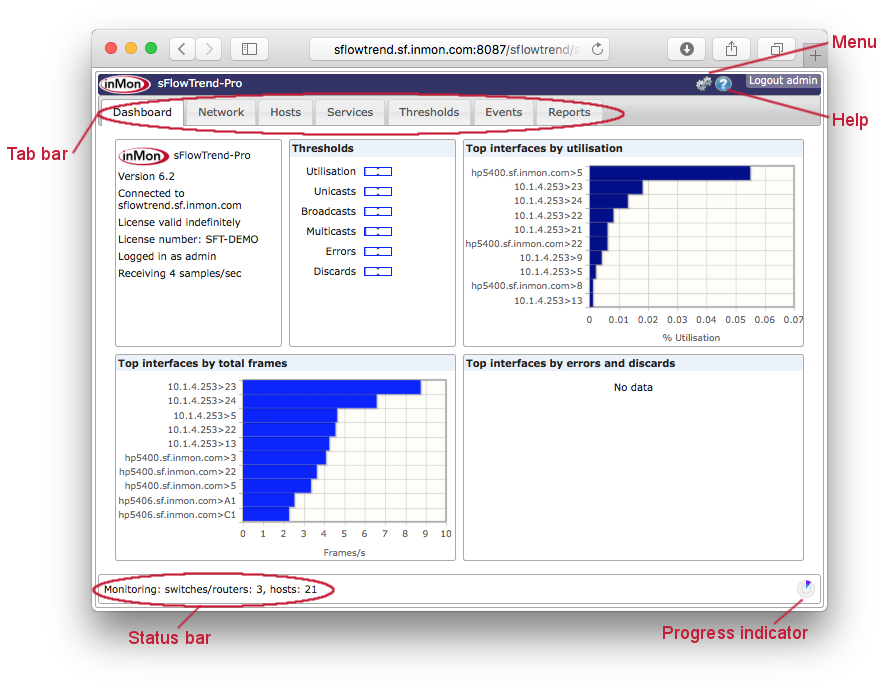Show all tabs overview button
The width and height of the screenshot is (883, 693).
[777, 49]
